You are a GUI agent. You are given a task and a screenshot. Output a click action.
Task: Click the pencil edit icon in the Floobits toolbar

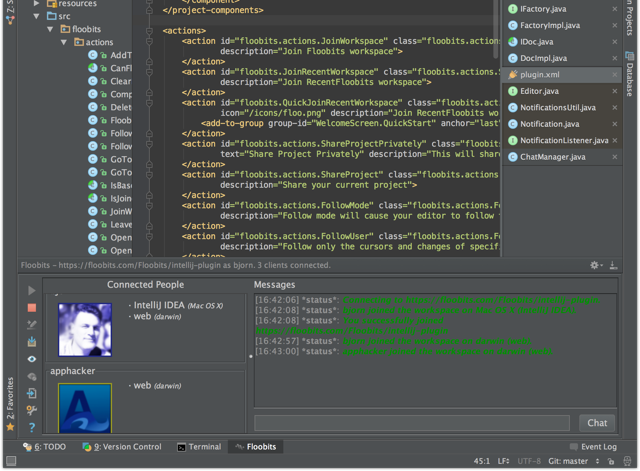(x=31, y=325)
